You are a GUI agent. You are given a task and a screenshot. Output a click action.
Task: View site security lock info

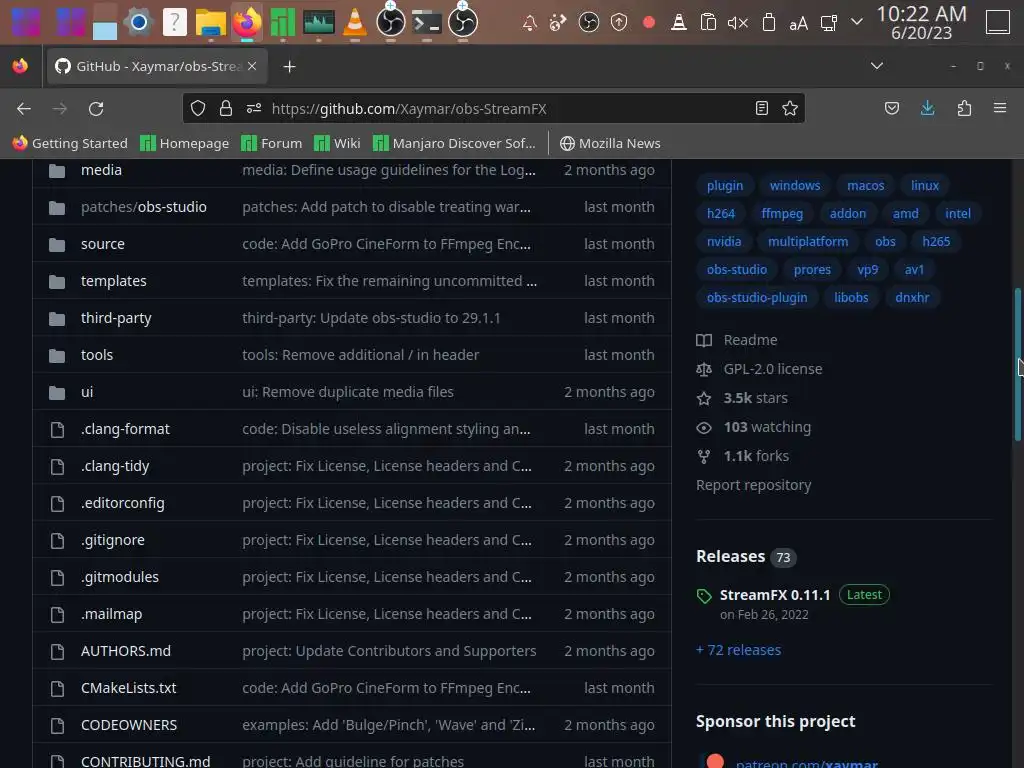tap(226, 108)
